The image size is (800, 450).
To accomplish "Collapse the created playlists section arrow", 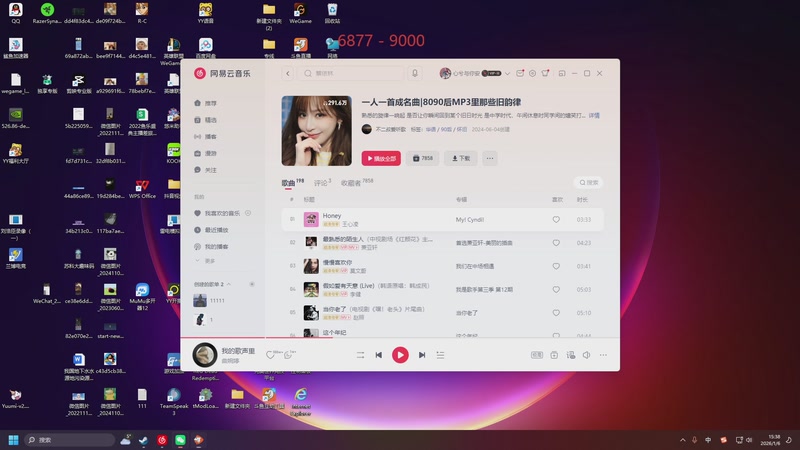I will pos(229,284).
